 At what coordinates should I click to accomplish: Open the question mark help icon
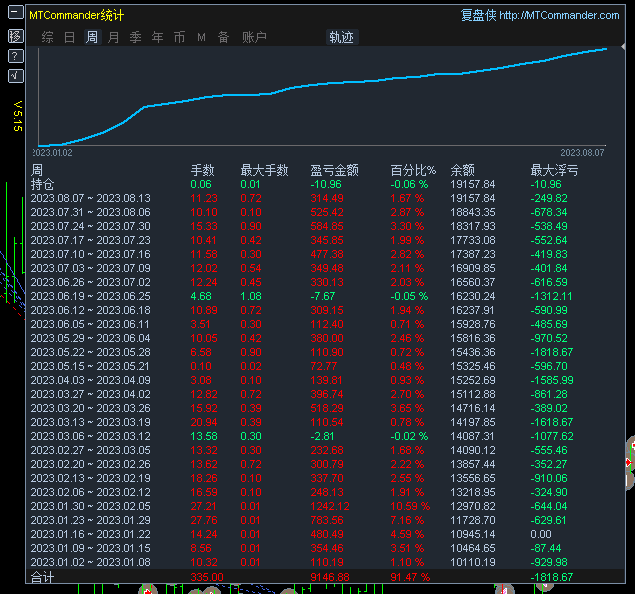[15, 56]
